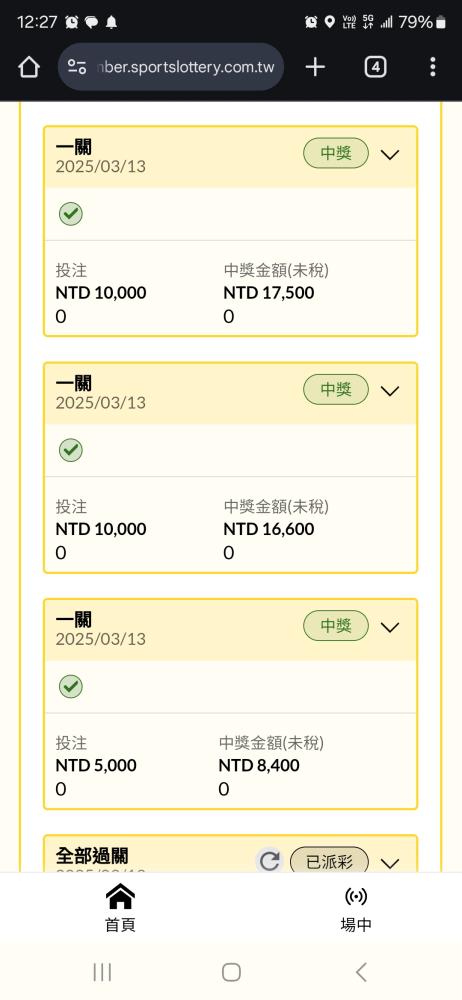
Task: Tap refresh icon on 全部過關 card
Action: (x=270, y=862)
